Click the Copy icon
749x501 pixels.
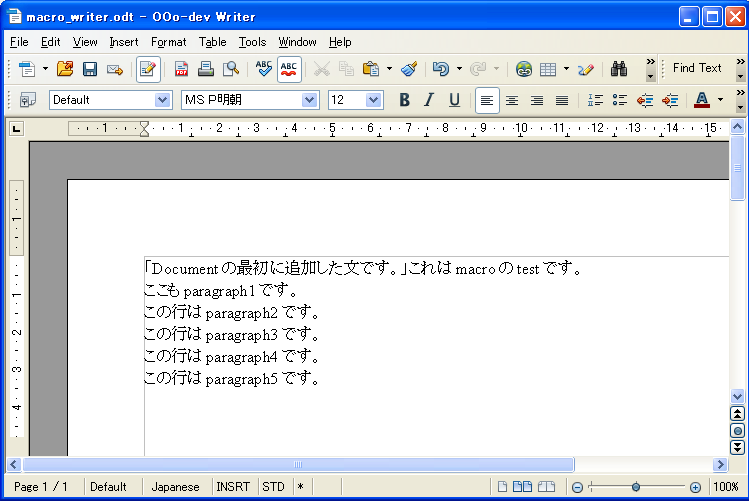[346, 69]
